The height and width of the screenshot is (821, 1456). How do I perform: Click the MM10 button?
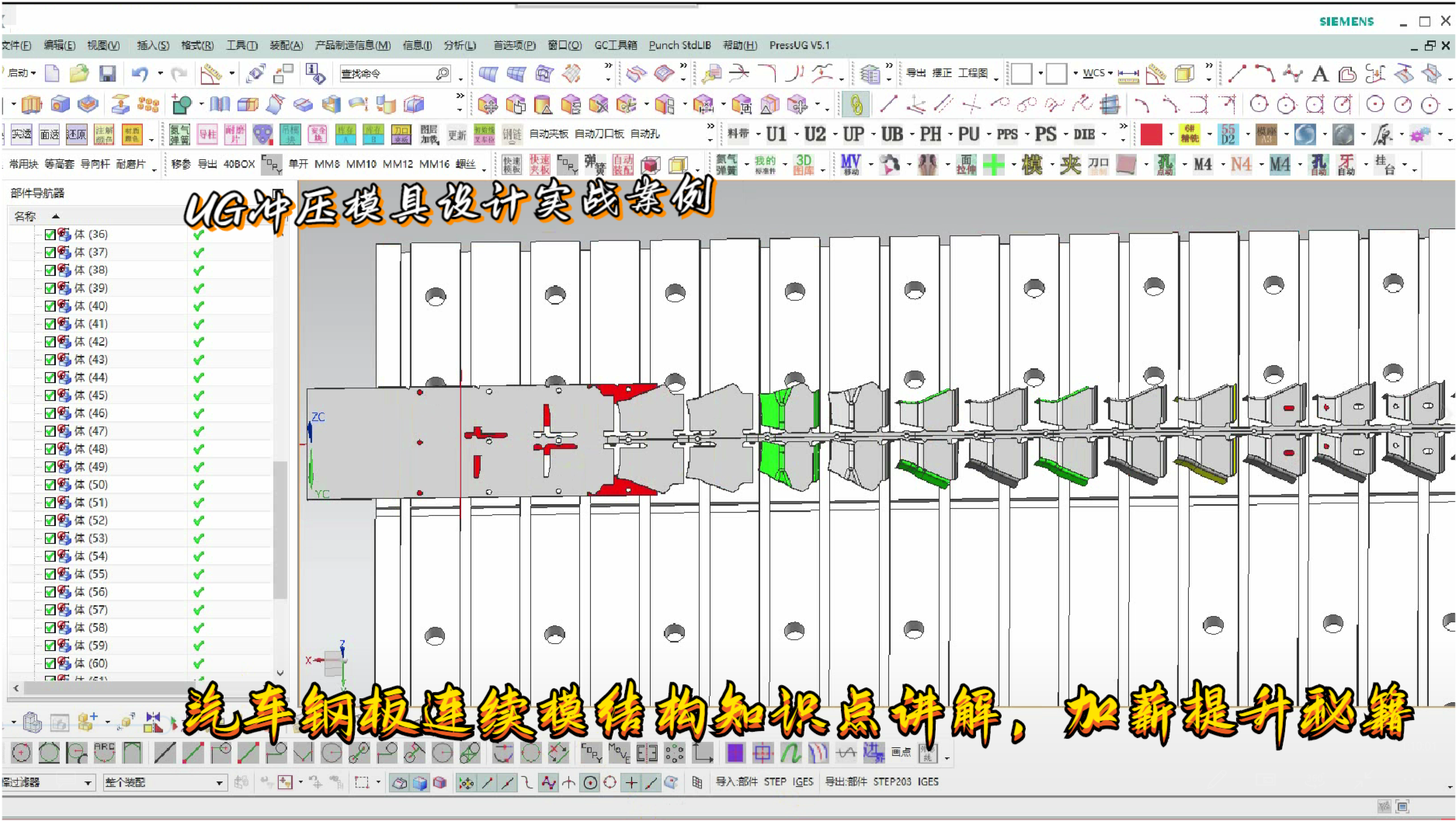point(361,164)
